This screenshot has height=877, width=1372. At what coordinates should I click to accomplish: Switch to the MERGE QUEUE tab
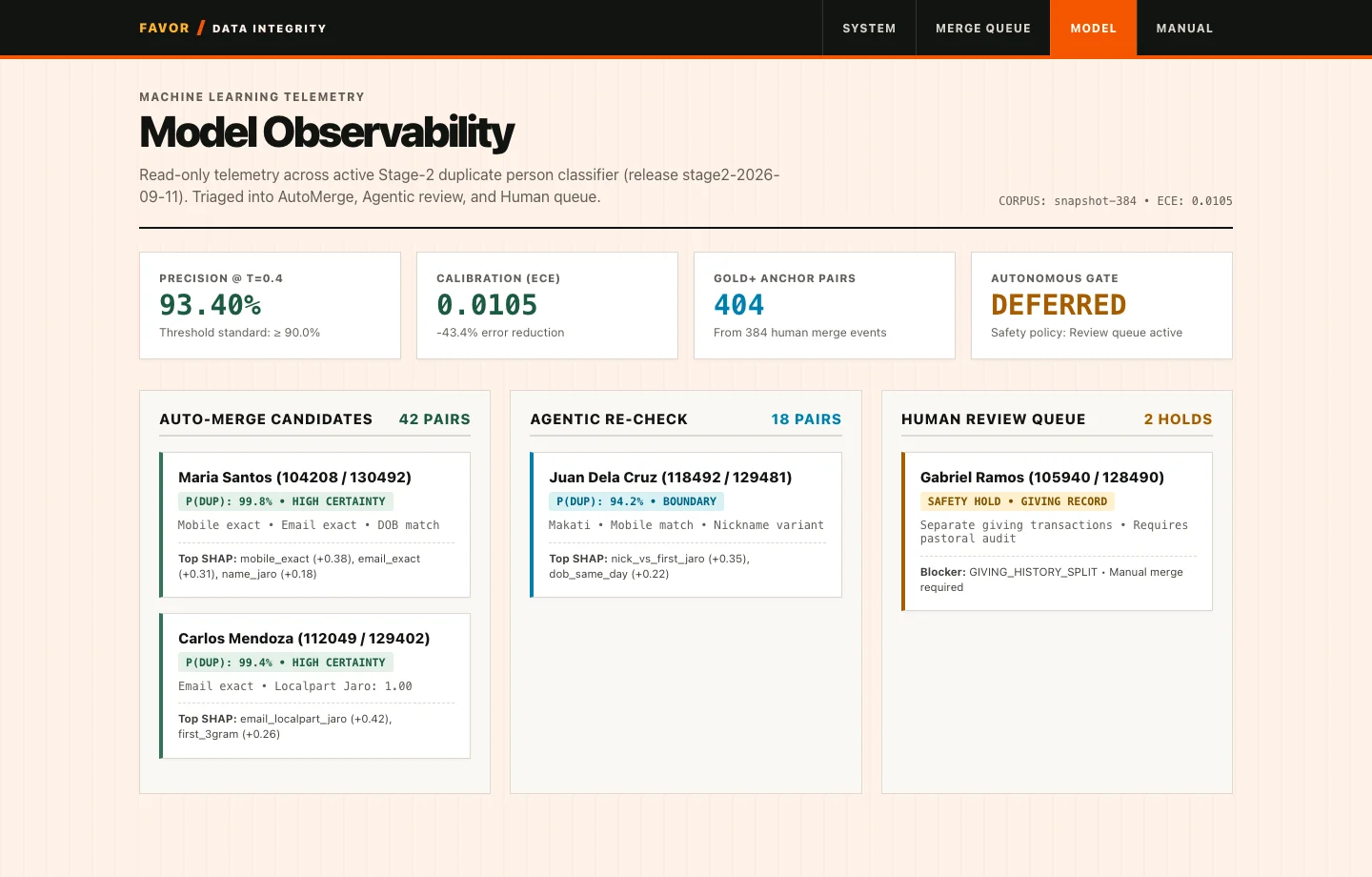pyautogui.click(x=983, y=29)
